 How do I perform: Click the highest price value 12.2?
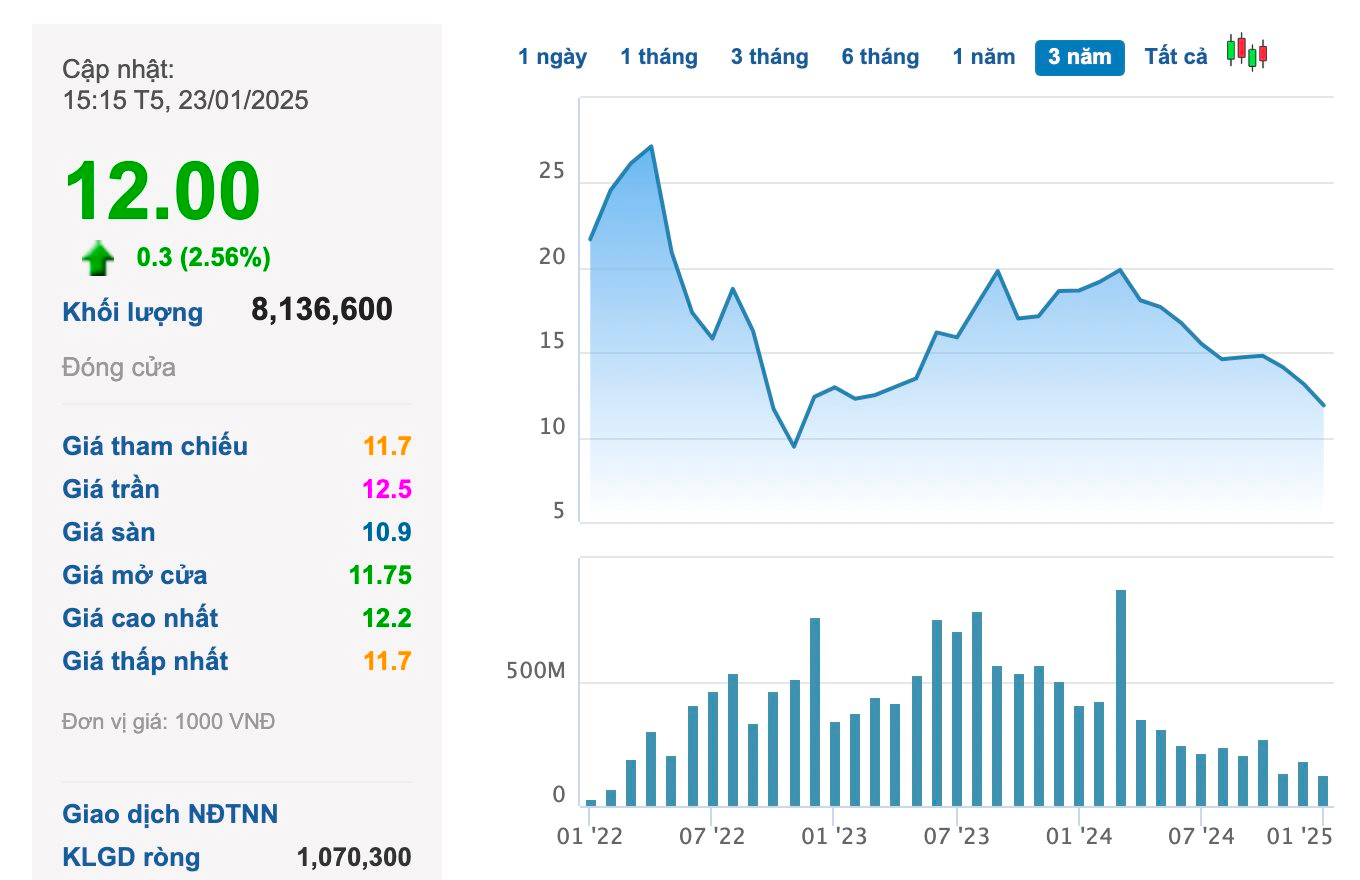point(388,618)
